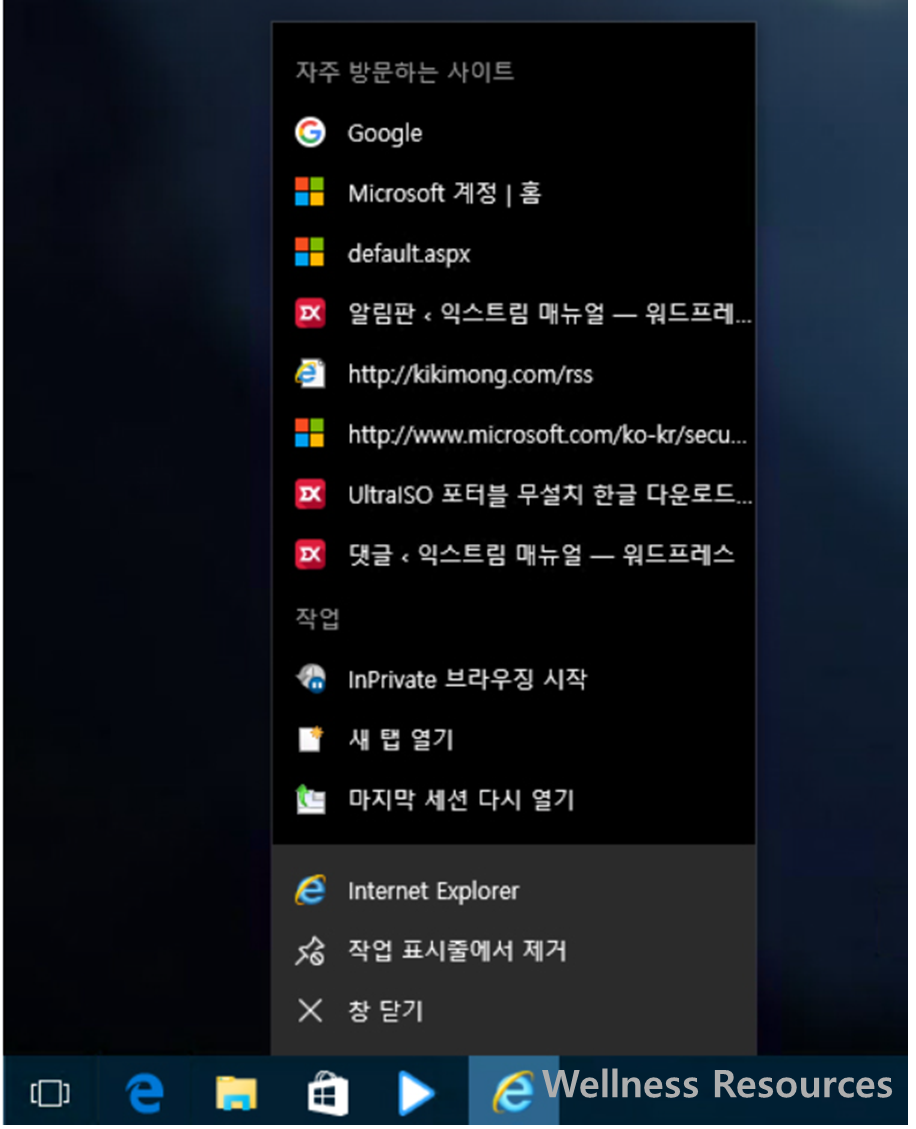Launch Internet Explorer from jump list
Image resolution: width=916 pixels, height=1129 pixels.
tap(513, 891)
